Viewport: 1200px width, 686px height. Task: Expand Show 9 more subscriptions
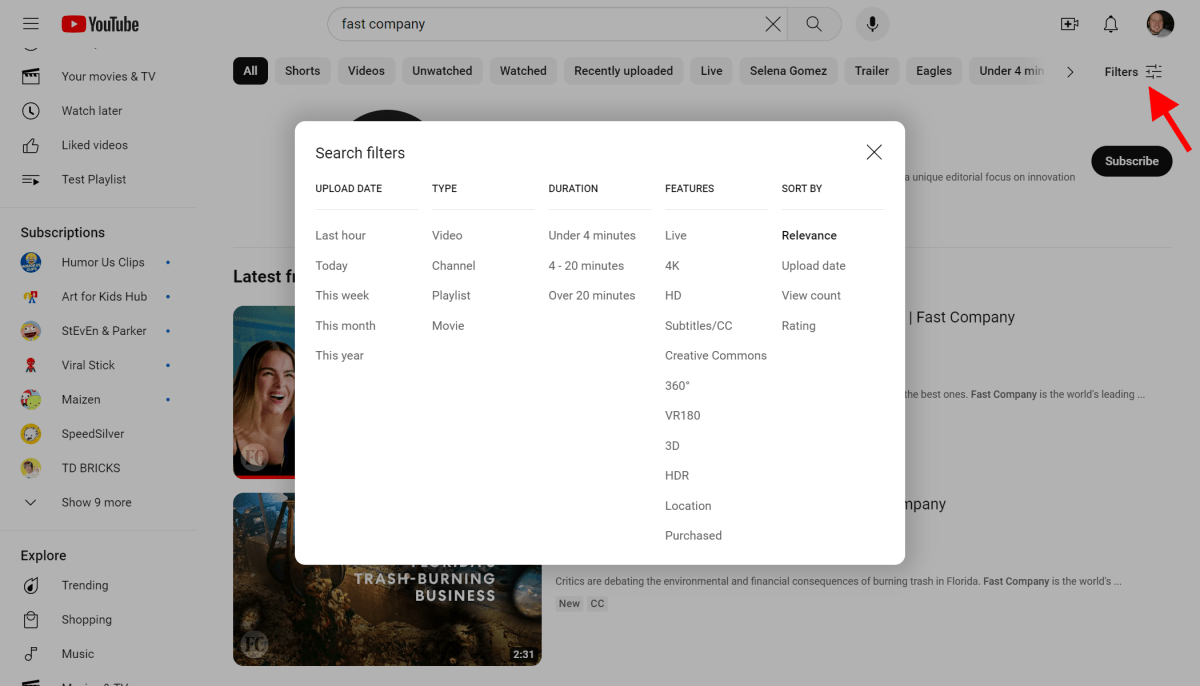[99, 502]
